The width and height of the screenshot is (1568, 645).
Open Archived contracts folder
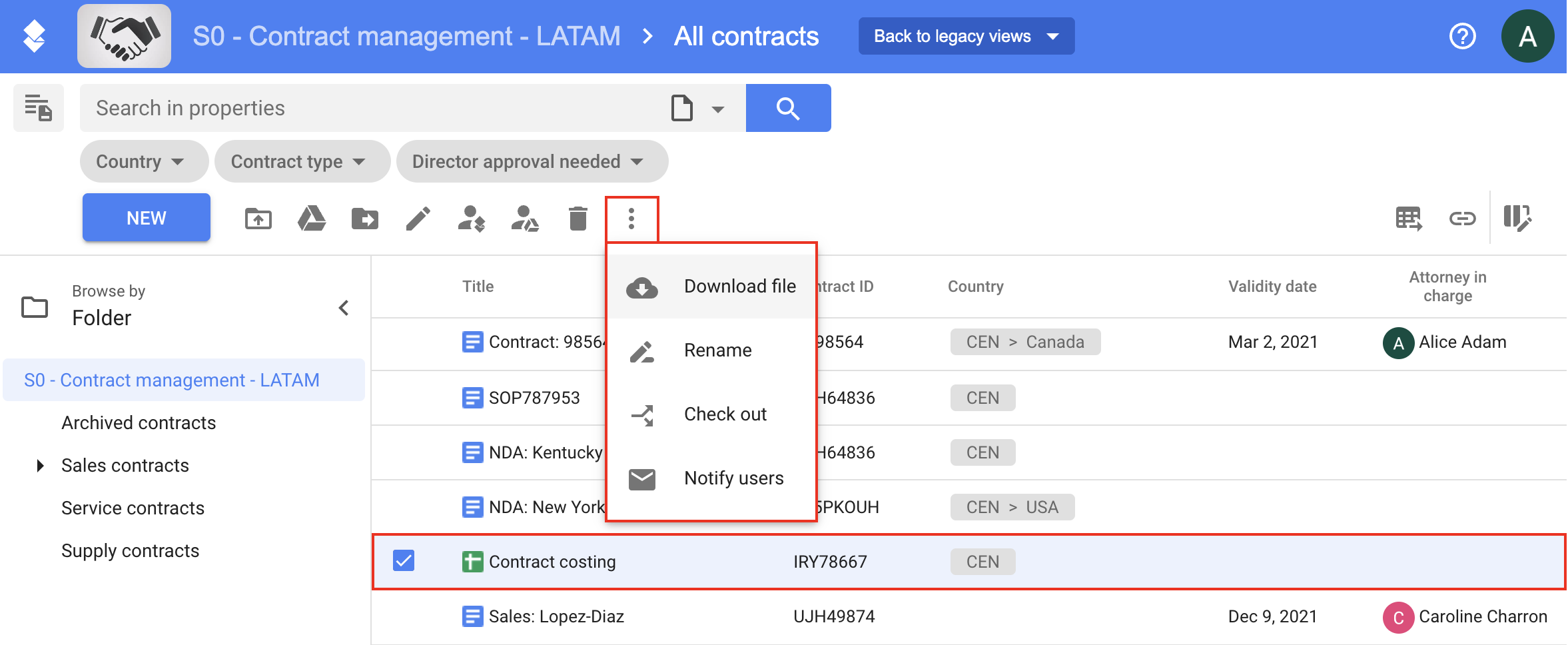139,423
